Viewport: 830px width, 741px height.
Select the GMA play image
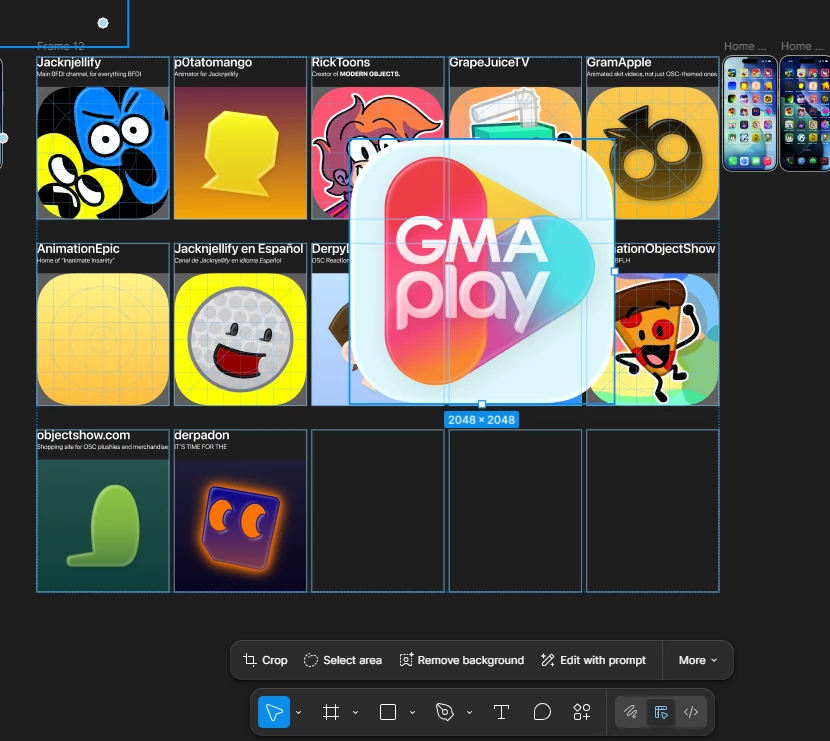tap(482, 272)
